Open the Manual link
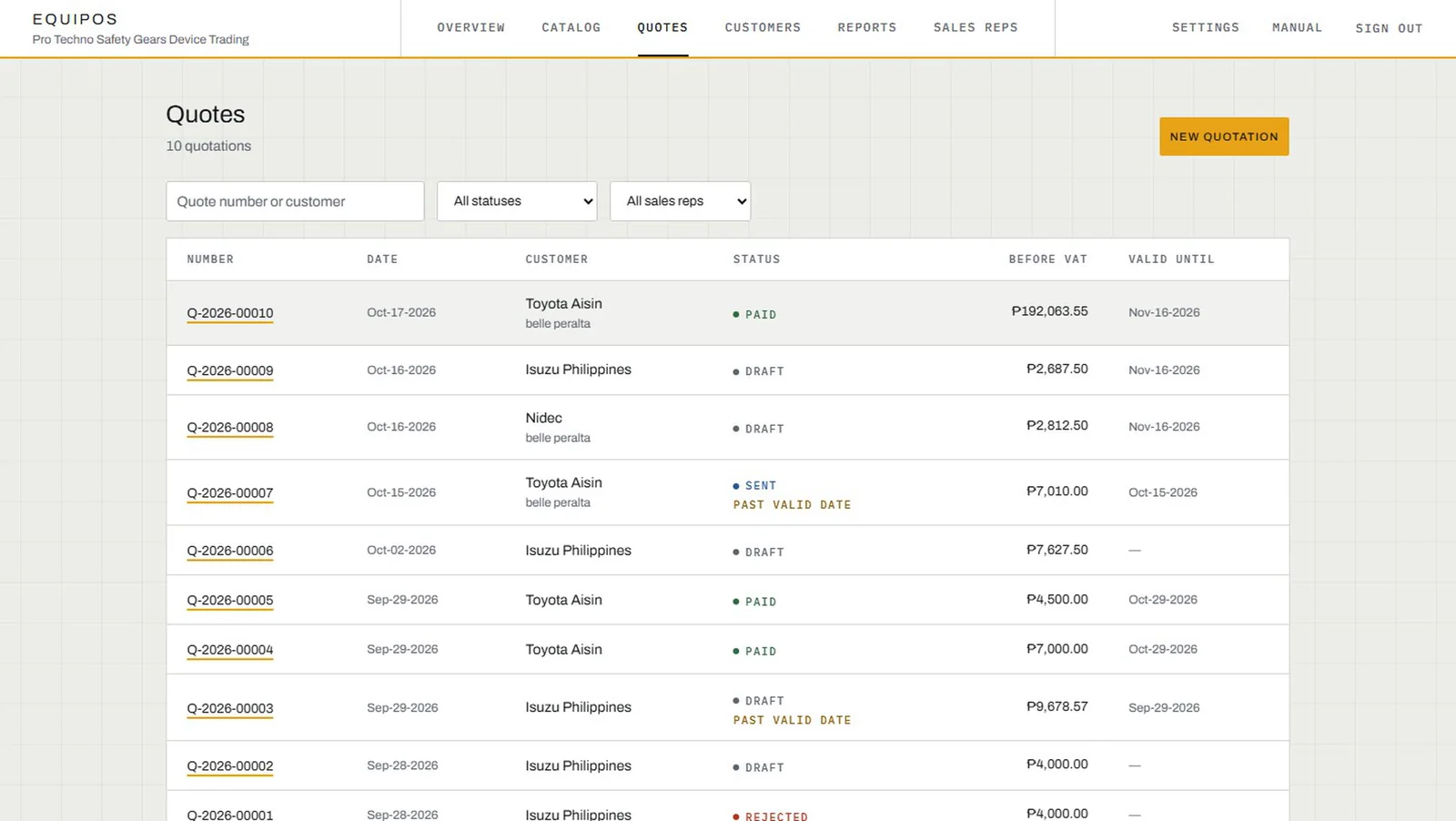The image size is (1456, 821). [x=1297, y=27]
